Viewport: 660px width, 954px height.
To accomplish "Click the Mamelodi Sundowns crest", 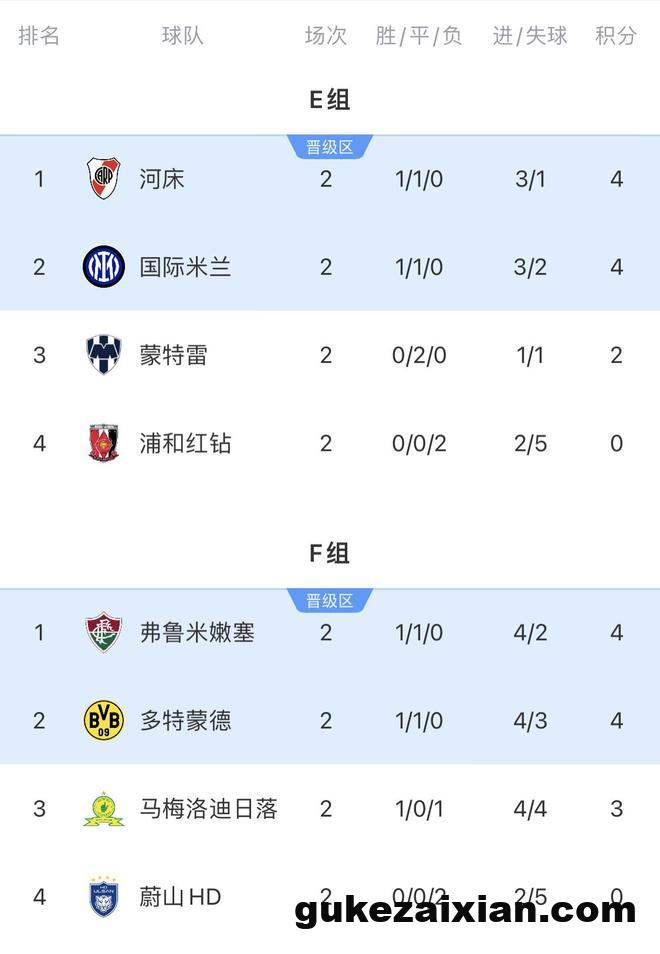I will tap(103, 809).
